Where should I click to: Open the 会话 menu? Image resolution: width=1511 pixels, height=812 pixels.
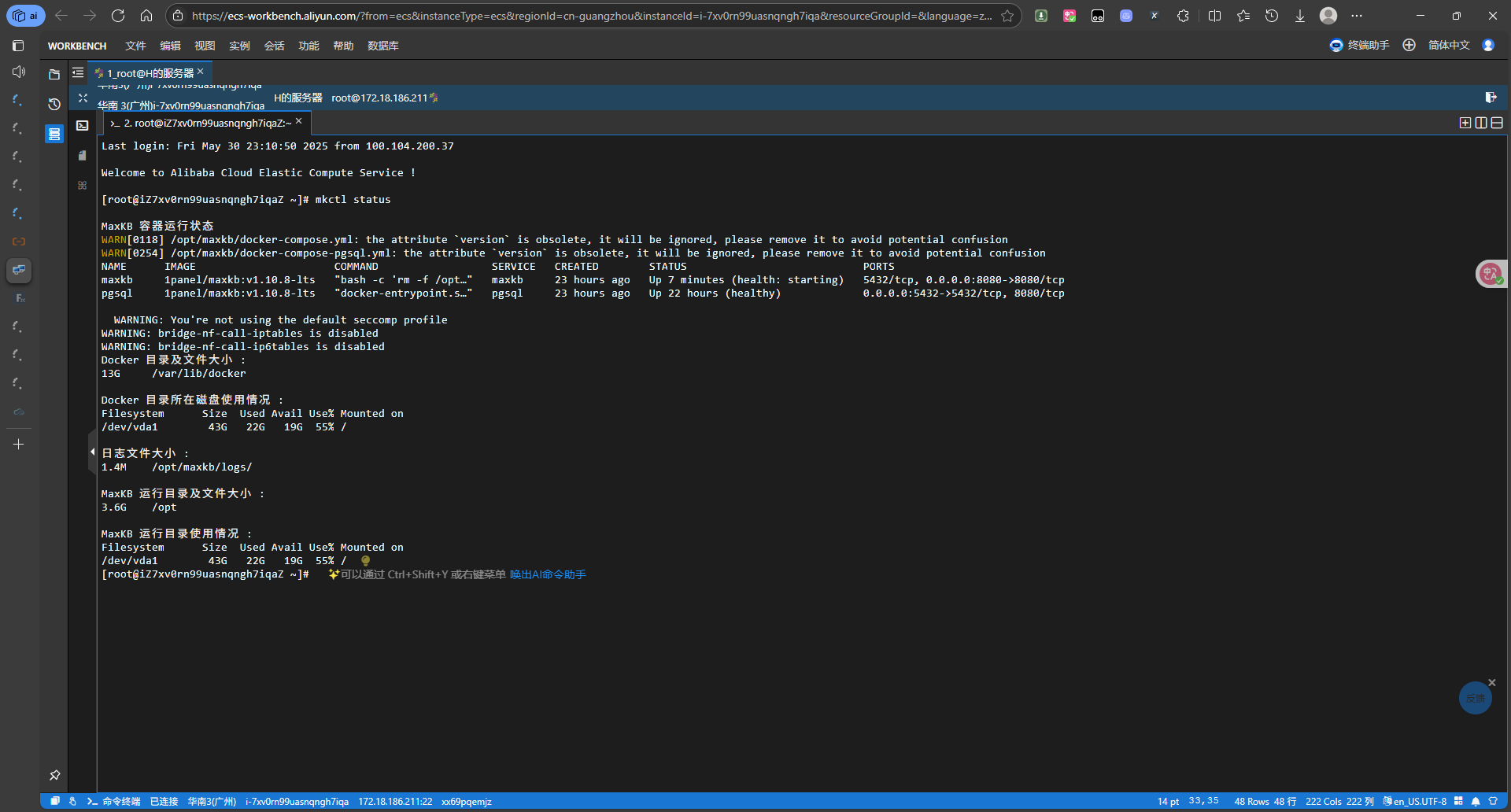tap(275, 46)
